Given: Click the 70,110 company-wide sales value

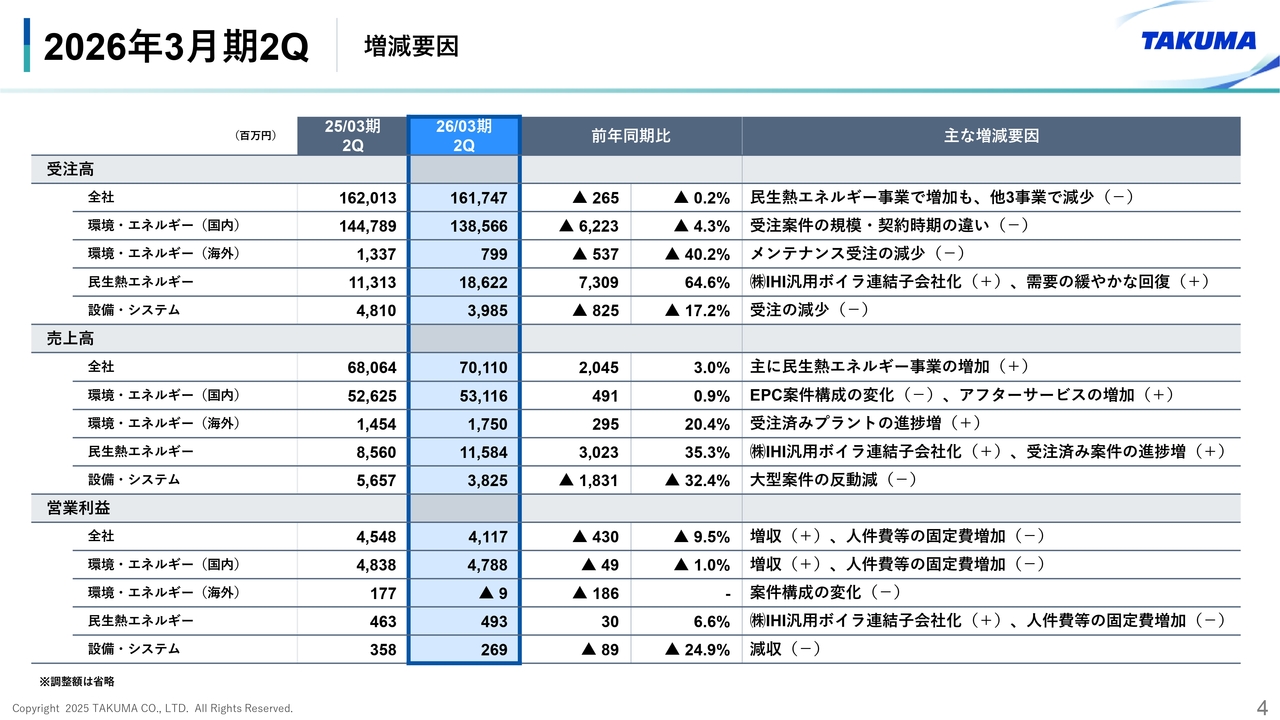Looking at the screenshot, I should click(x=483, y=368).
